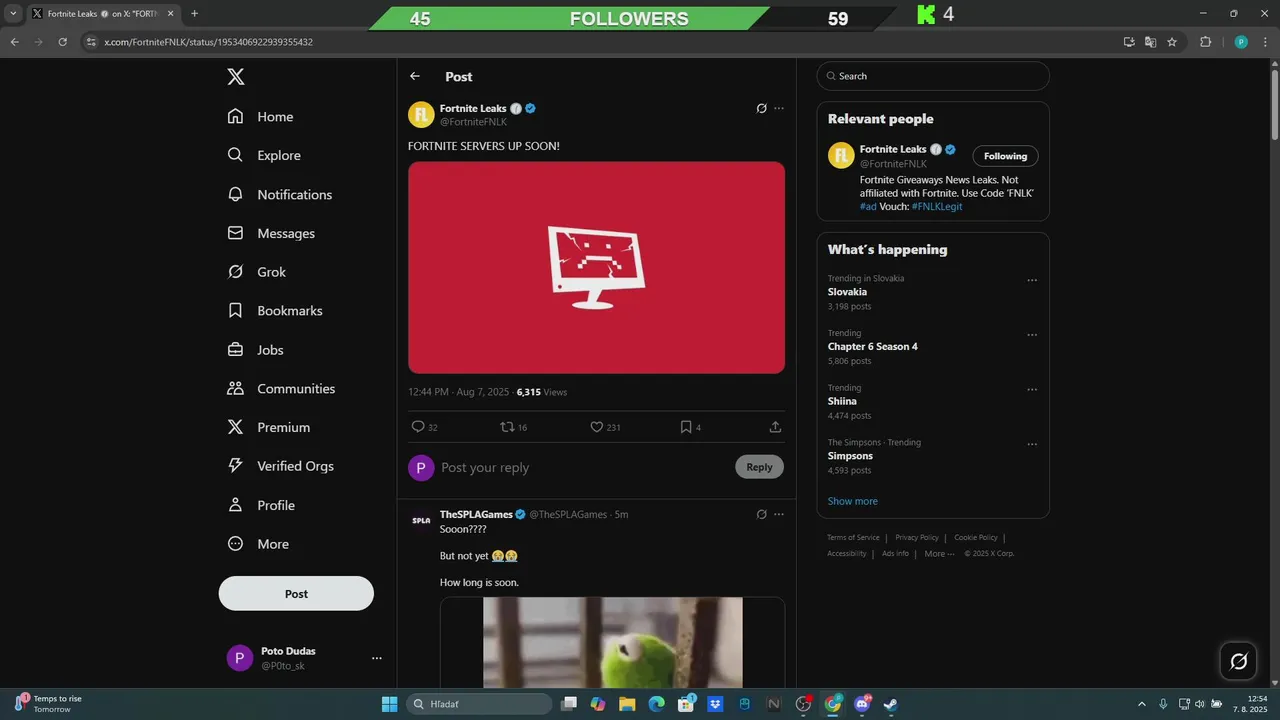
Task: Open the Windows Start button
Action: [x=389, y=704]
